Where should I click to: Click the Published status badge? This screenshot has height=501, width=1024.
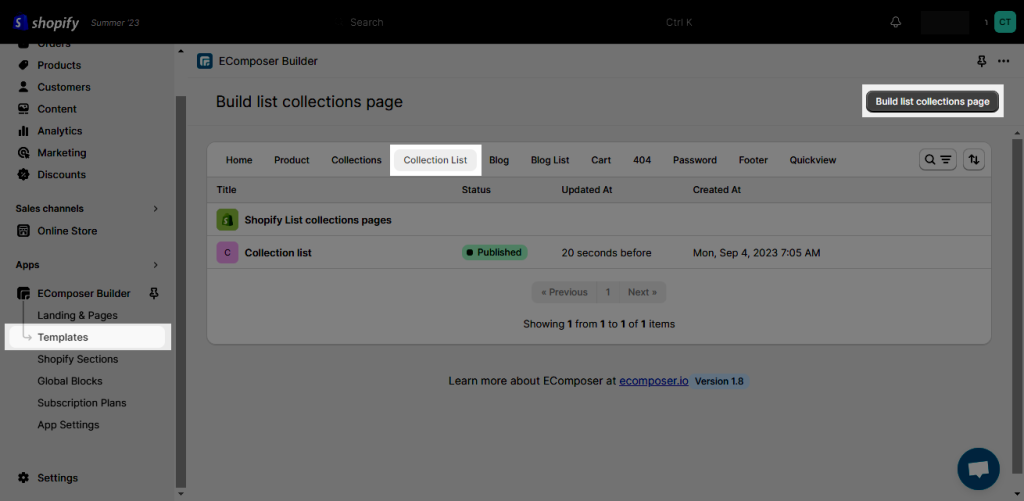click(494, 253)
